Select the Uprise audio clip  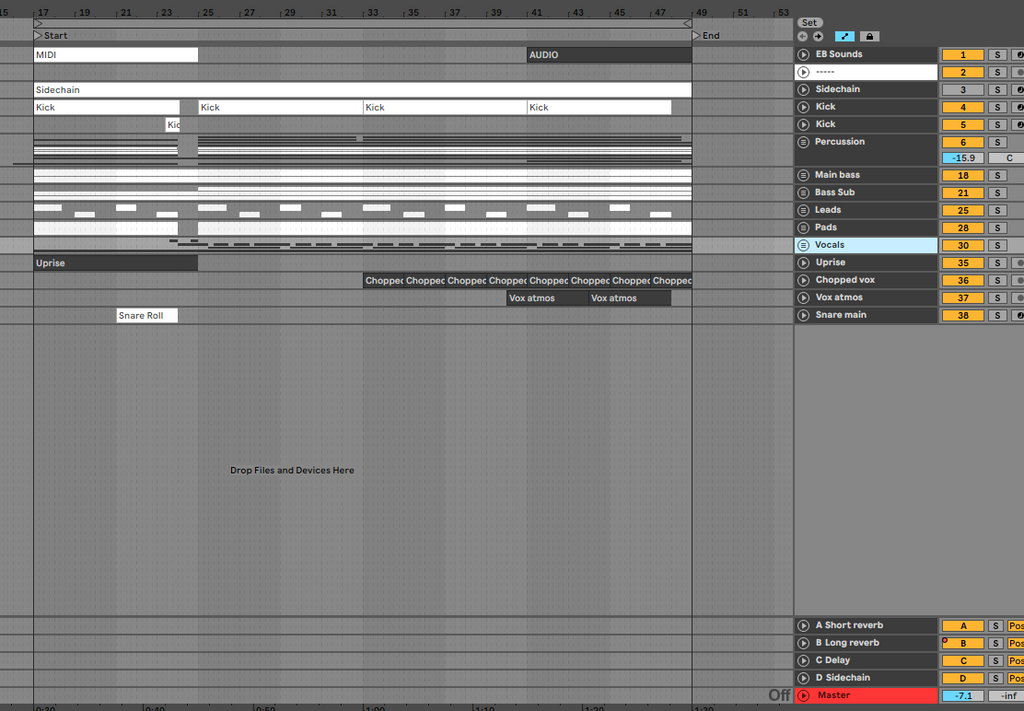116,262
